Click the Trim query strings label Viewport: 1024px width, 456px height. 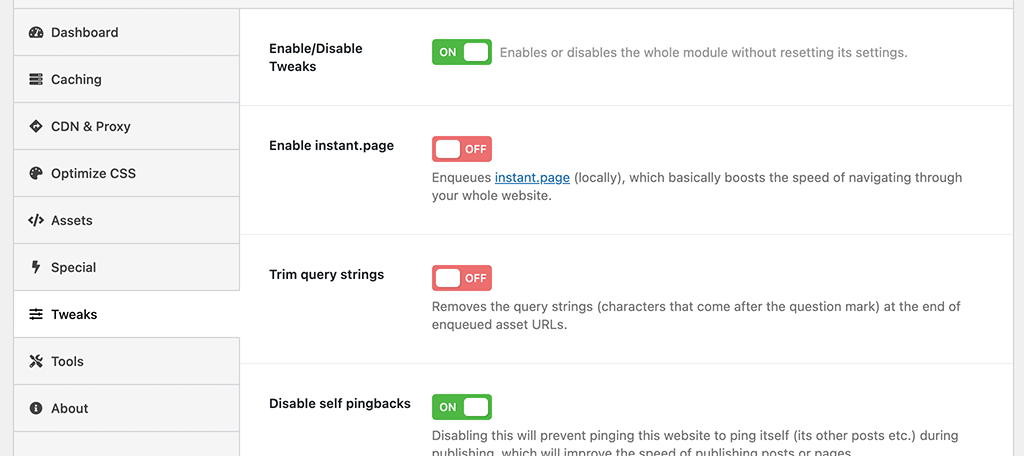pyautogui.click(x=327, y=274)
